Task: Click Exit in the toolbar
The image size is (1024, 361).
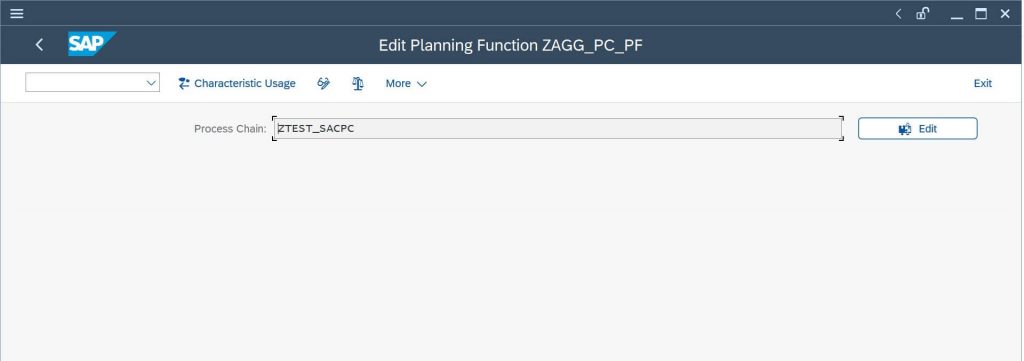Action: click(982, 83)
